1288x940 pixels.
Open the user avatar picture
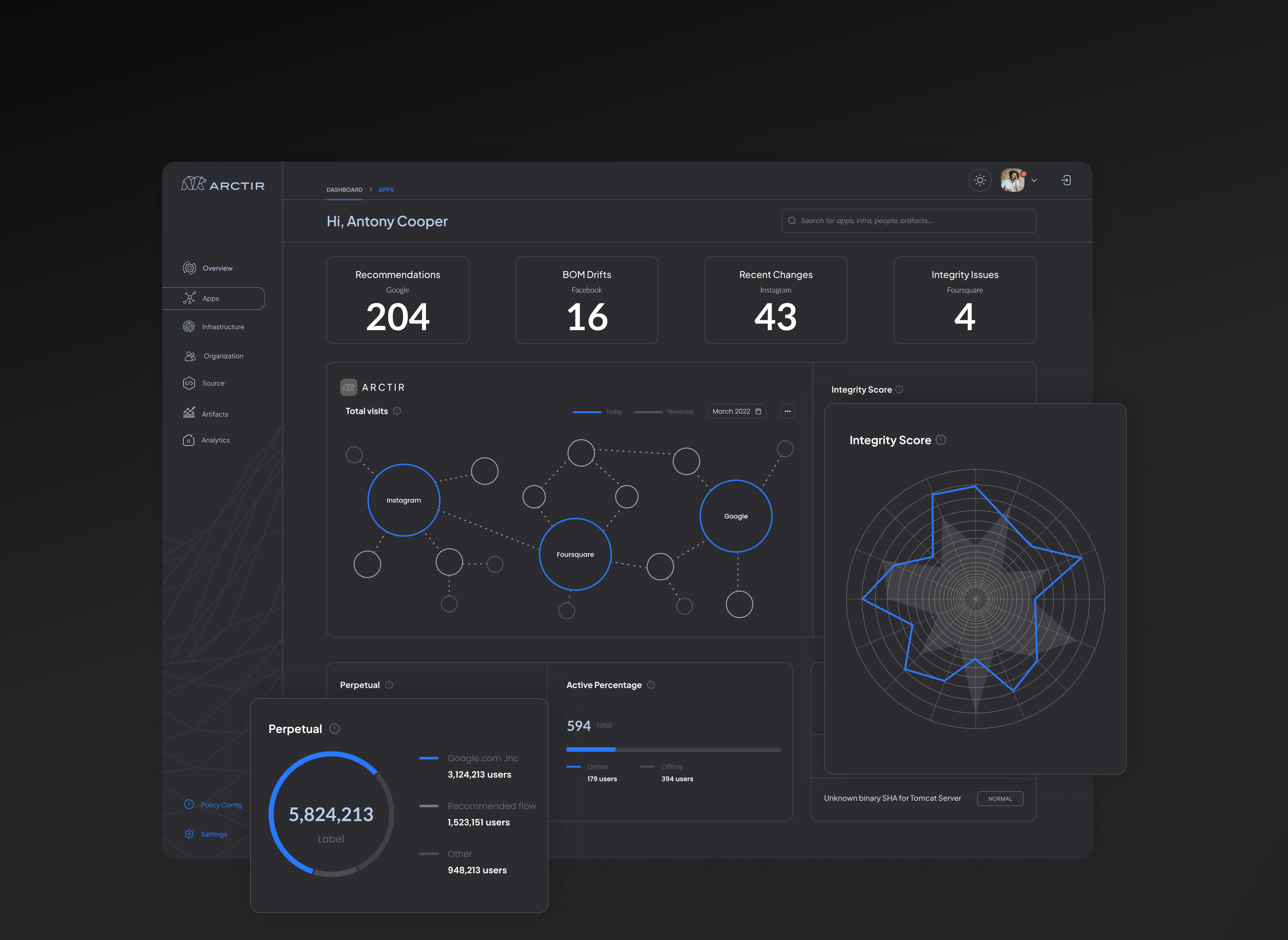[x=1012, y=180]
